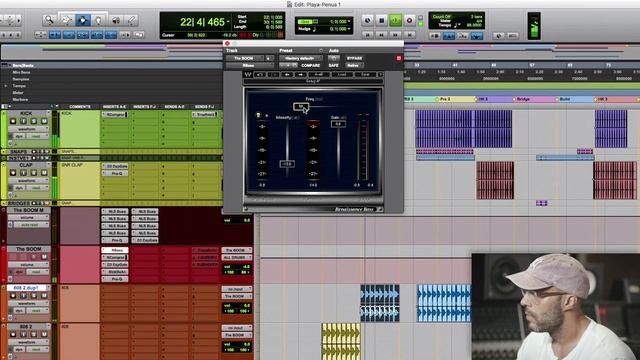
Task: Open The BOOM M volume view dropdown
Action: click(29, 218)
